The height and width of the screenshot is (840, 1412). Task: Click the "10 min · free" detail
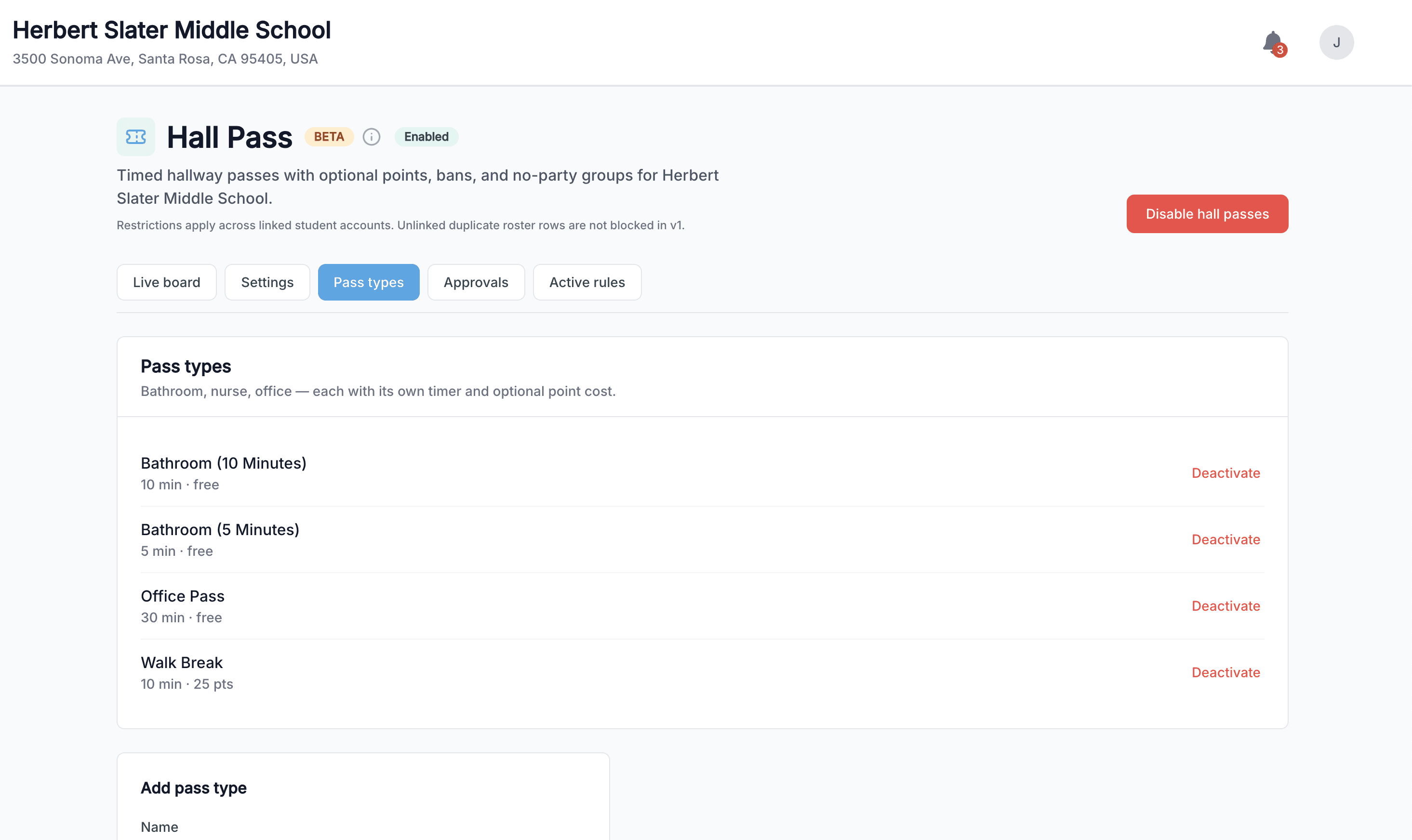coord(179,485)
